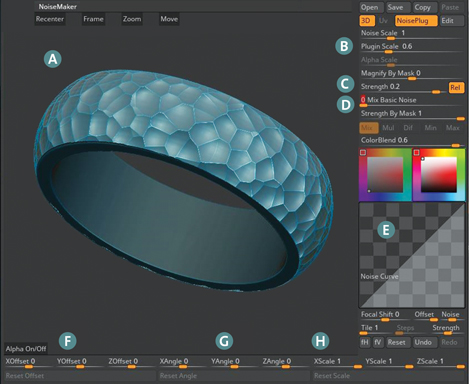469x384 pixels.
Task: Select the Mul blend mode
Action: 388,128
